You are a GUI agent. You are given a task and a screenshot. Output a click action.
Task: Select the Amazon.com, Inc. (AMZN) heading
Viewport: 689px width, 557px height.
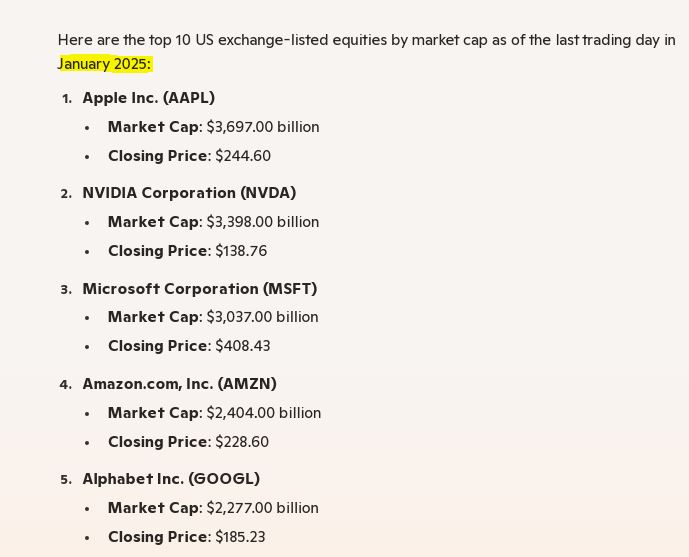point(179,384)
